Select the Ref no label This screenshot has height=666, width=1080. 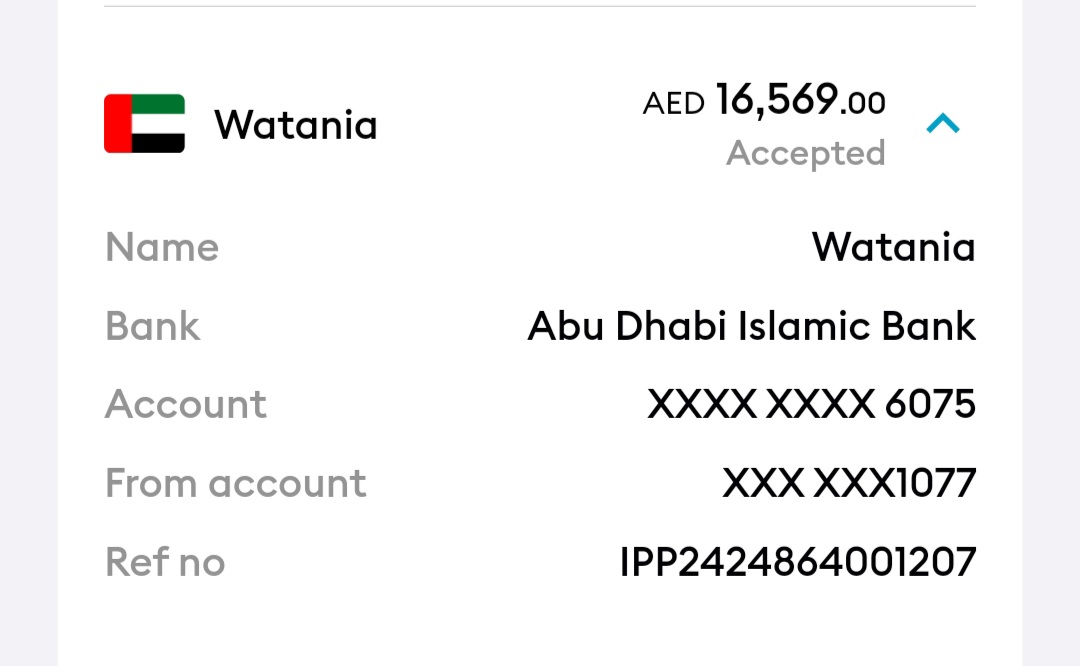(x=165, y=562)
